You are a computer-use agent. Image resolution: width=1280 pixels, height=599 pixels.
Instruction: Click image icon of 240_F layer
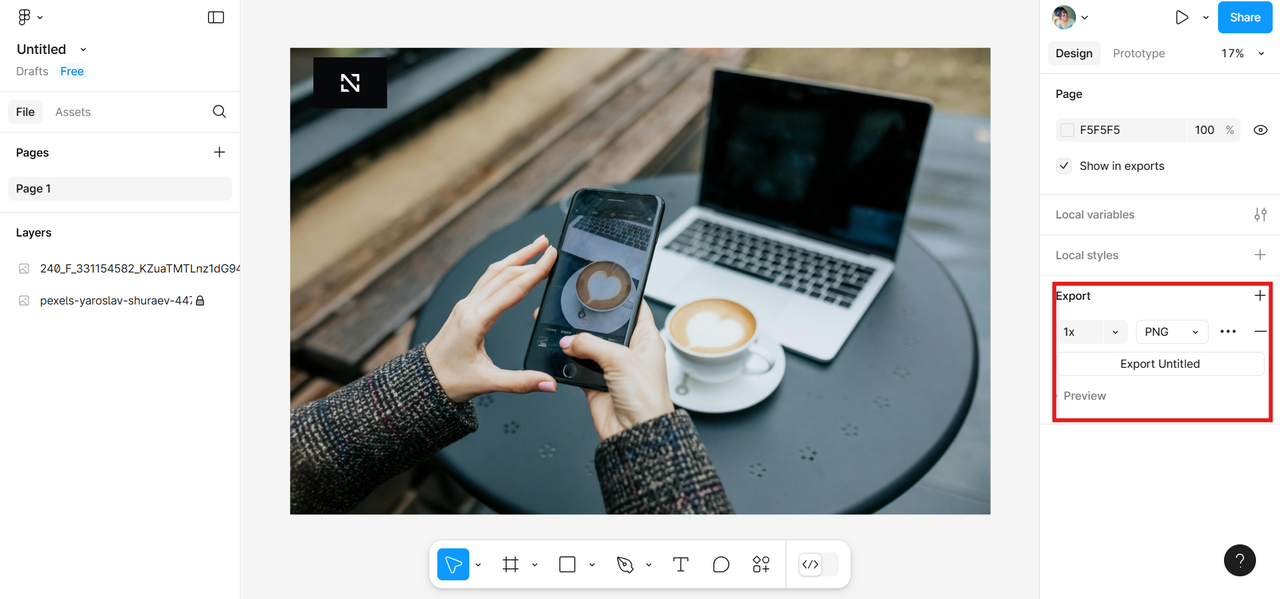[x=24, y=268]
